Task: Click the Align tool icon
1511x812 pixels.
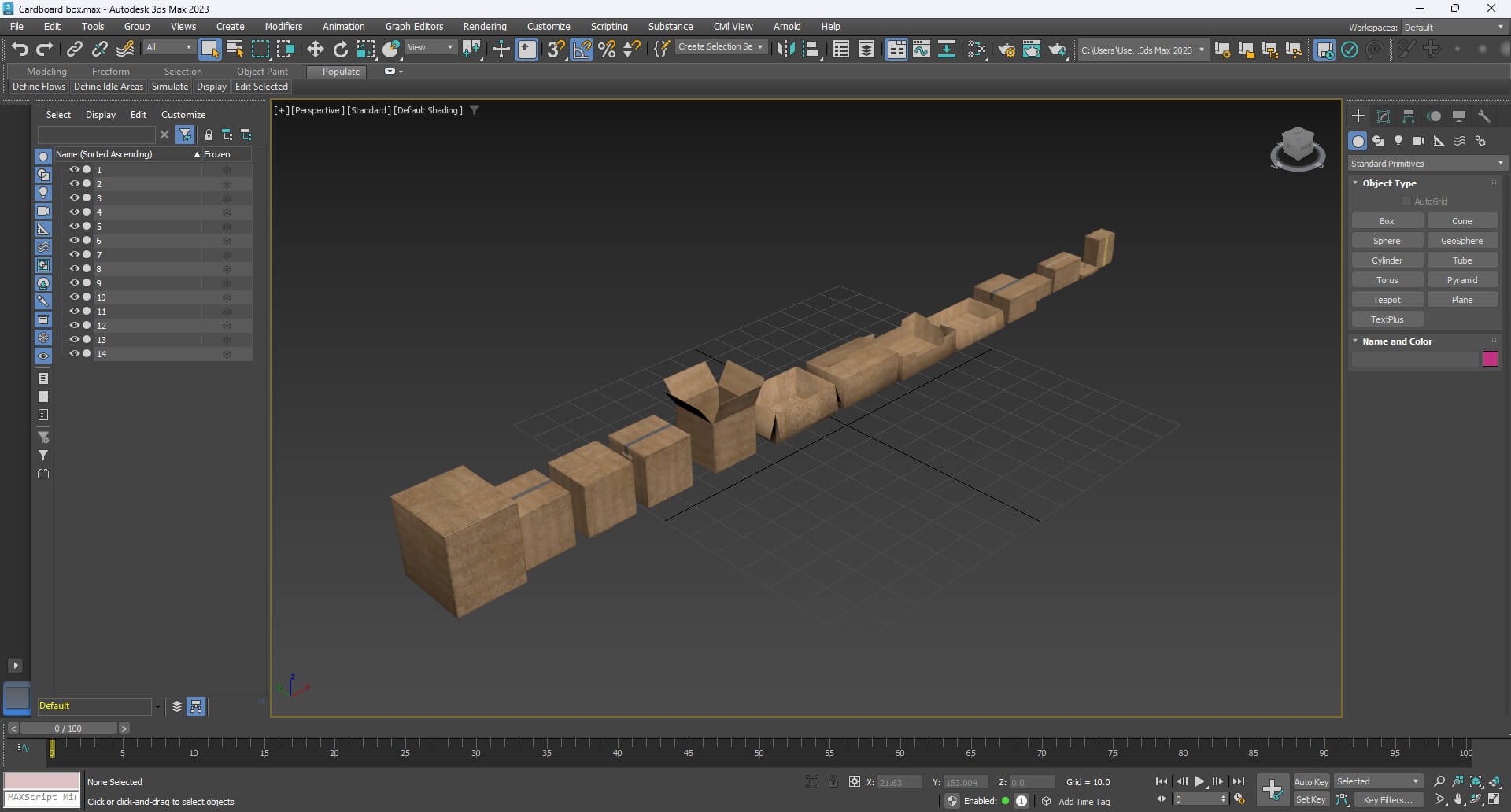Action: 811,49
